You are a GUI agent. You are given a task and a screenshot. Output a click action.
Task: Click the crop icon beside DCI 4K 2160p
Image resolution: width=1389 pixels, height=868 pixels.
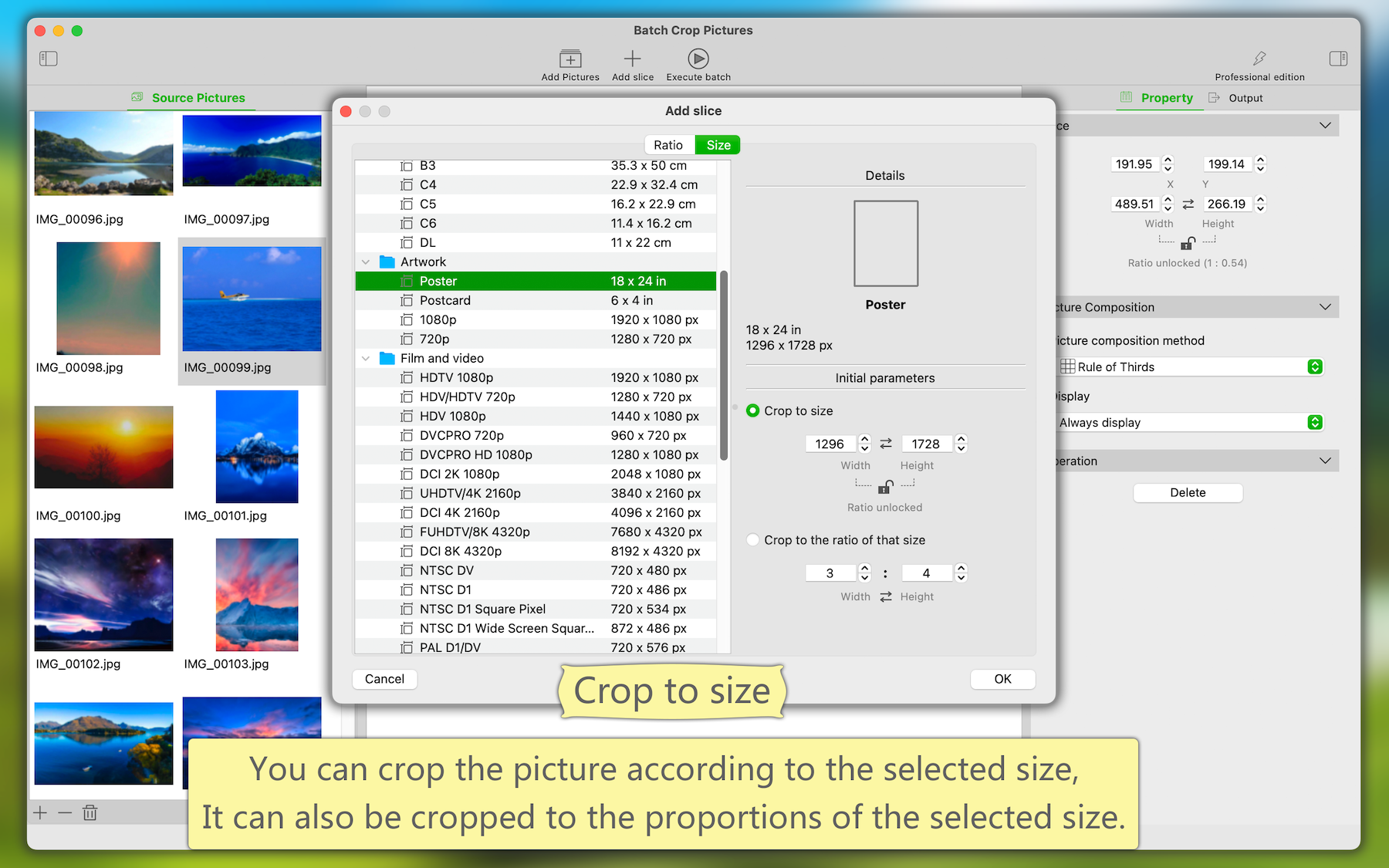407,512
